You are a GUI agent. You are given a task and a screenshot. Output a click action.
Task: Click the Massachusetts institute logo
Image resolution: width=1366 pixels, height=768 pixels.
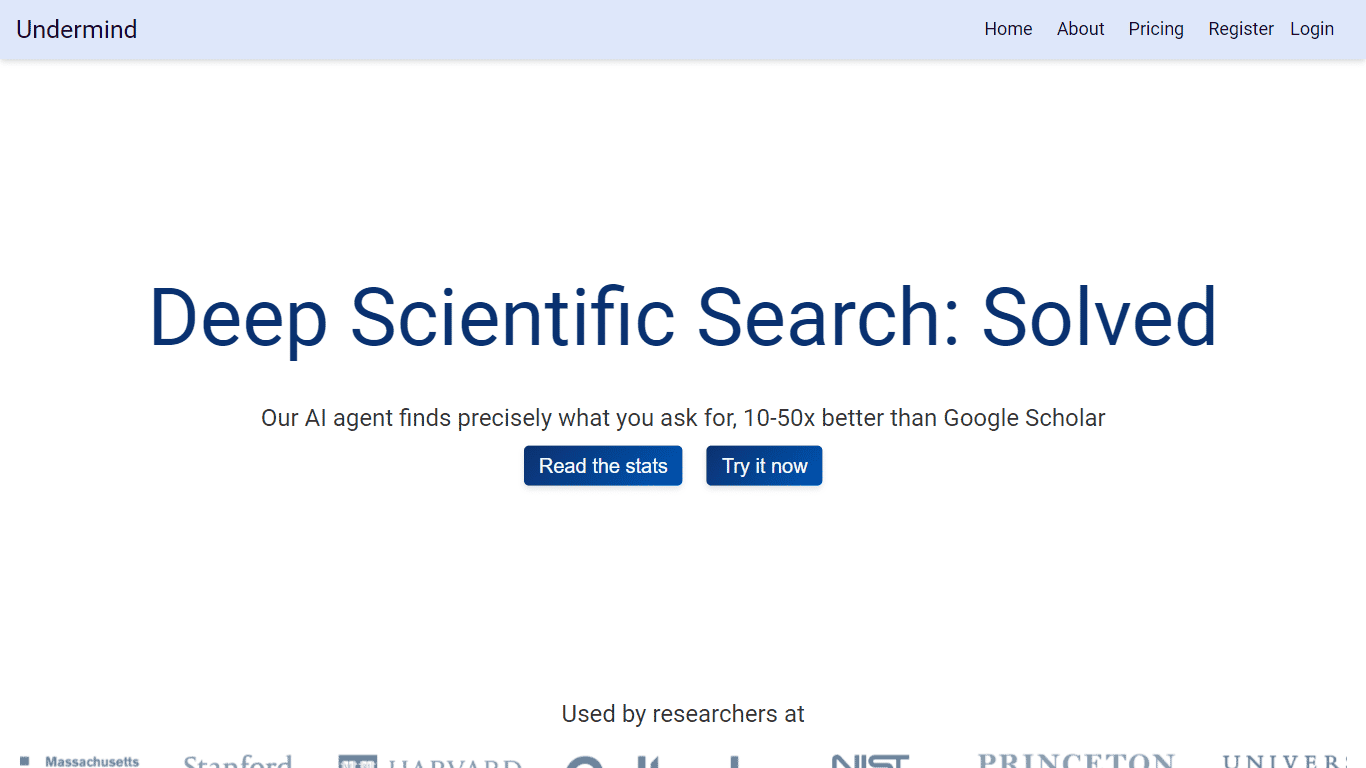pos(80,762)
